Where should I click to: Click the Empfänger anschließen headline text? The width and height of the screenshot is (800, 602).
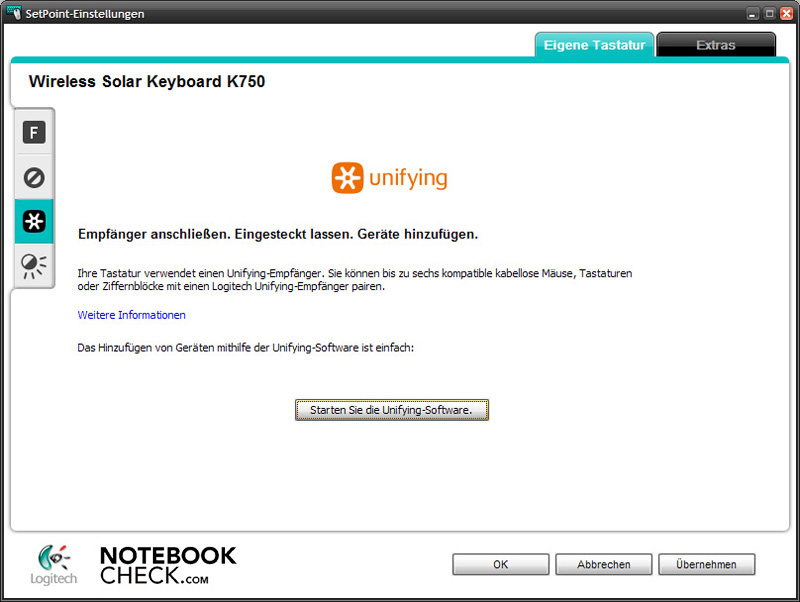[x=278, y=235]
